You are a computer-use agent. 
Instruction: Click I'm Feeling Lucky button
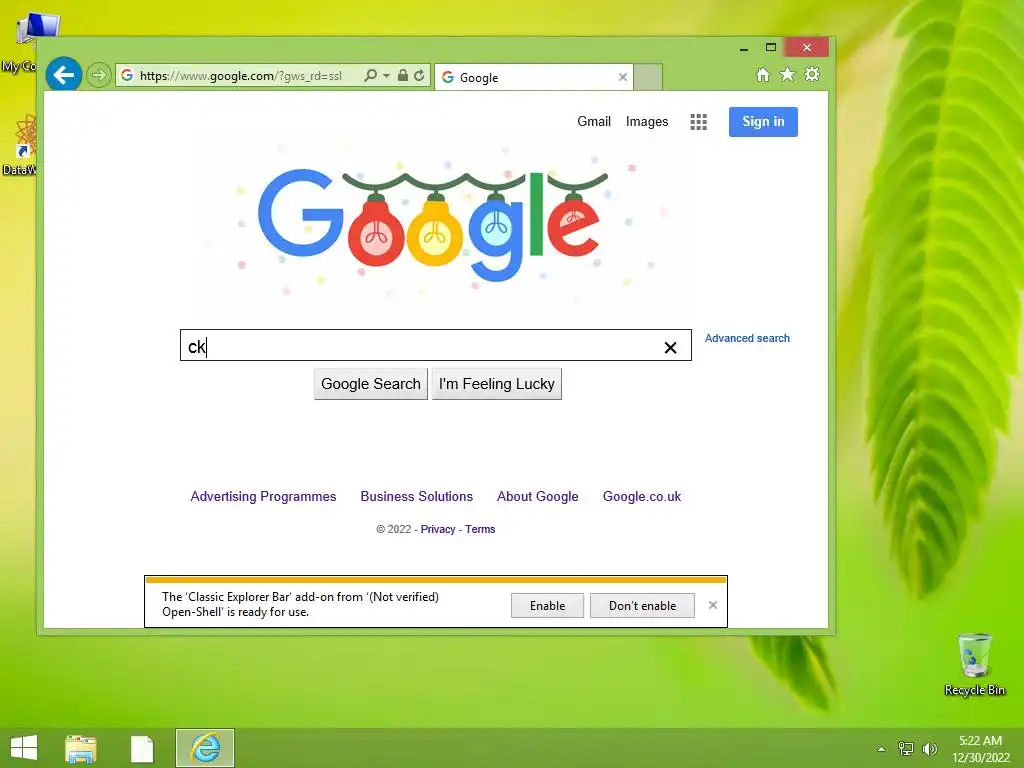pos(496,384)
